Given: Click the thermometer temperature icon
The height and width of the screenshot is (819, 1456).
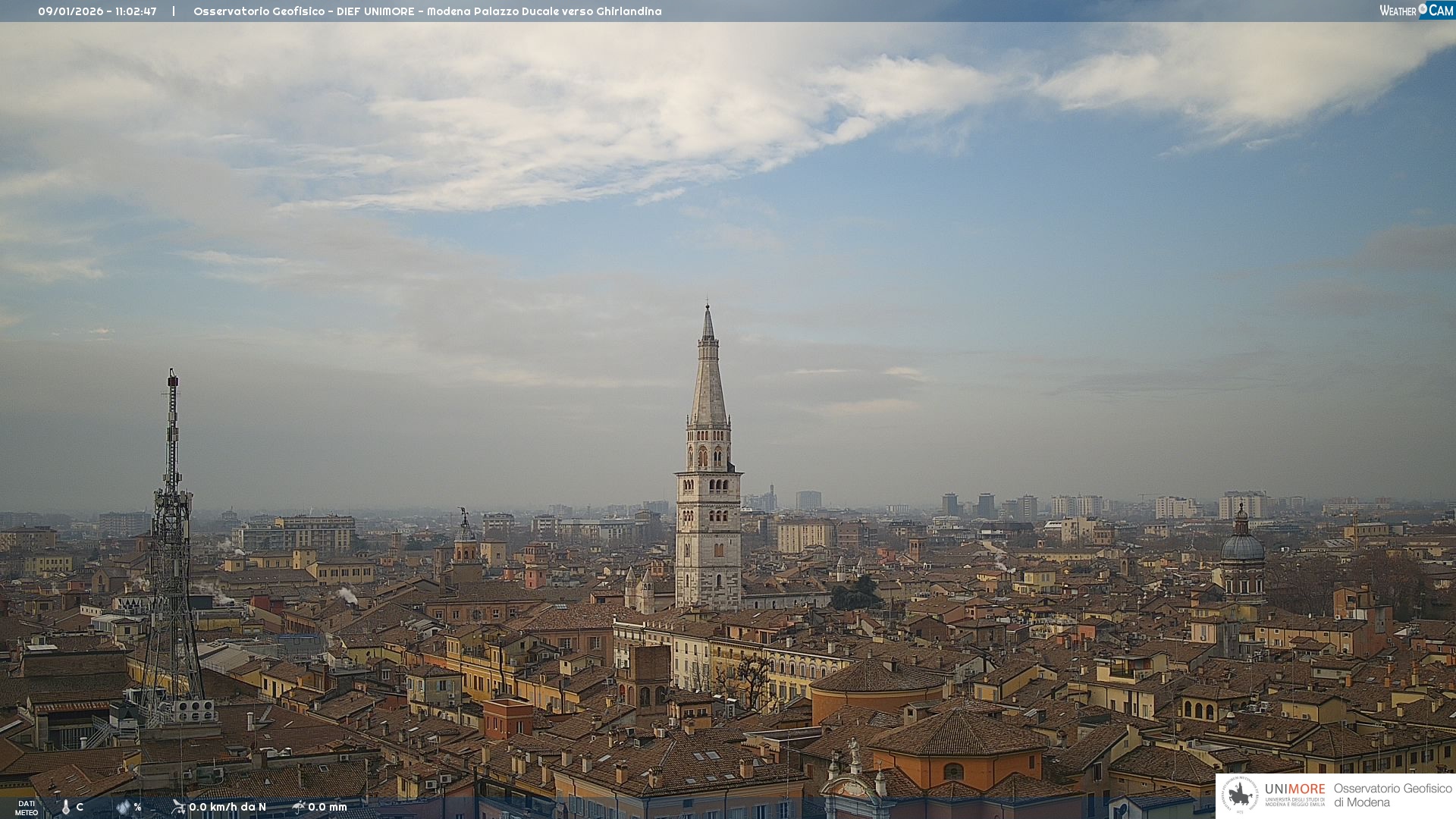Looking at the screenshot, I should click(x=66, y=808).
